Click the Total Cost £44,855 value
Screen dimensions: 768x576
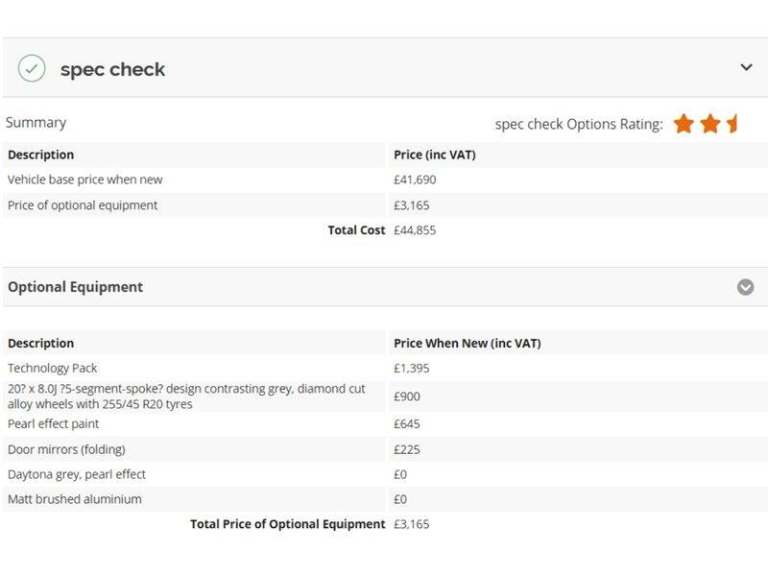(x=414, y=230)
